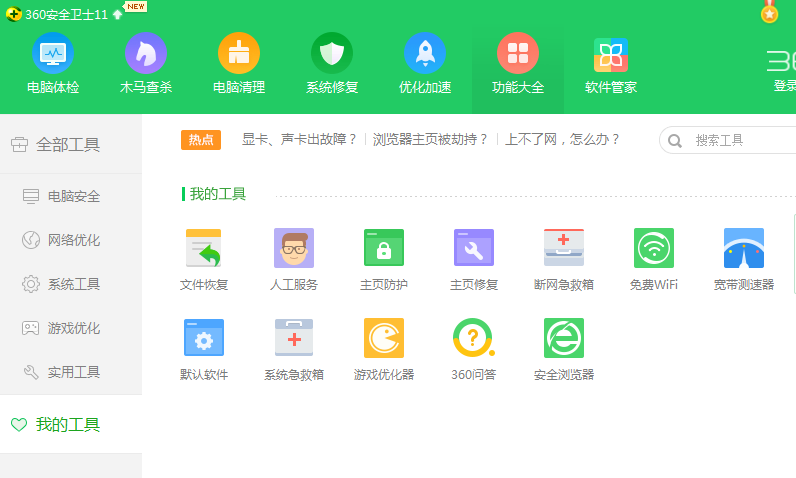Screen dimensions: 796x478
Task: Launch the 免费WiFi tool
Action: [x=653, y=259]
